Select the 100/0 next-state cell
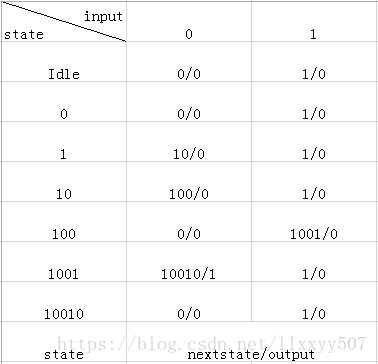The image size is (378, 364). (x=189, y=182)
